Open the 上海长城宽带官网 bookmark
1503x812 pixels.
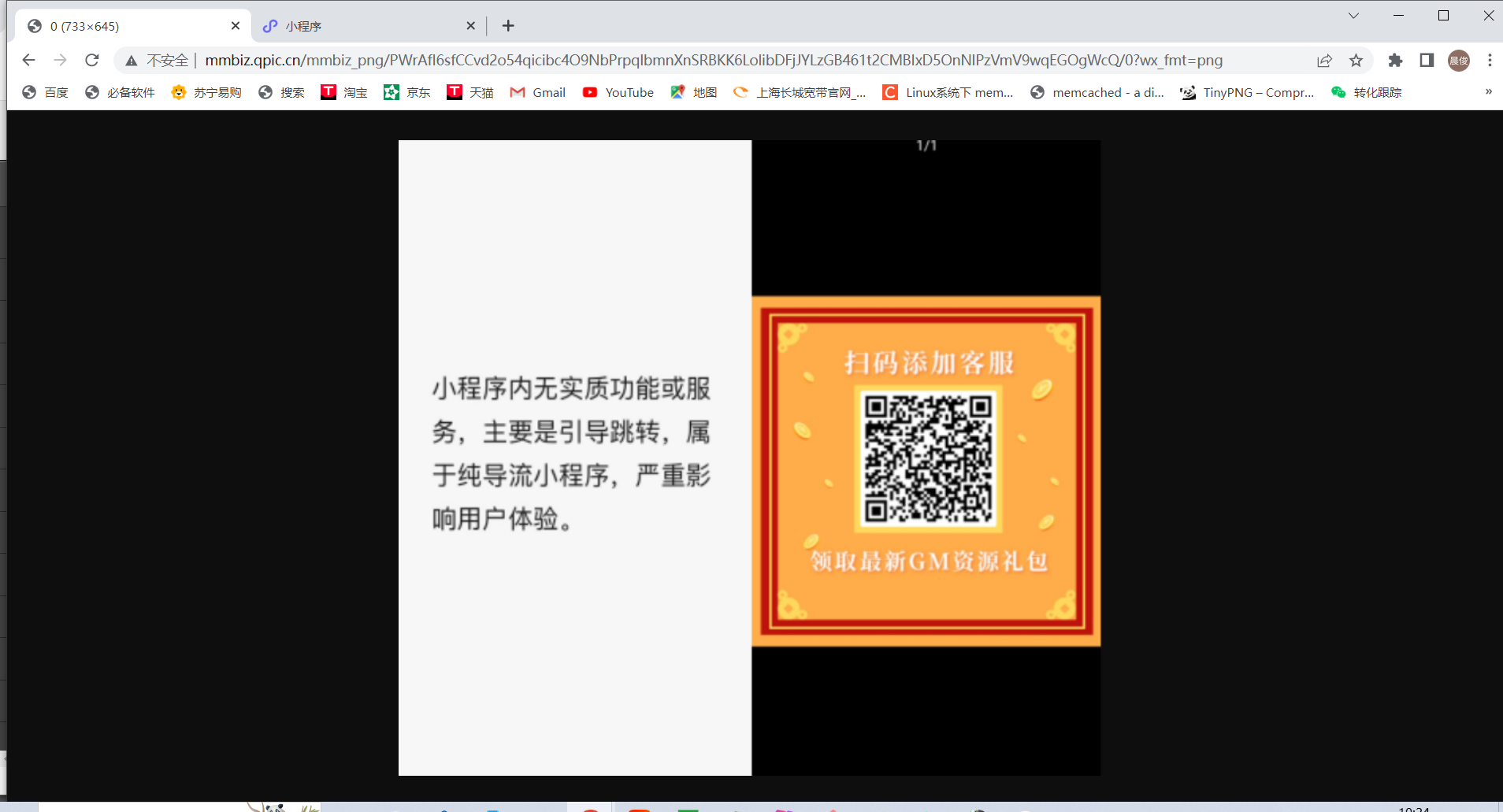pos(800,92)
